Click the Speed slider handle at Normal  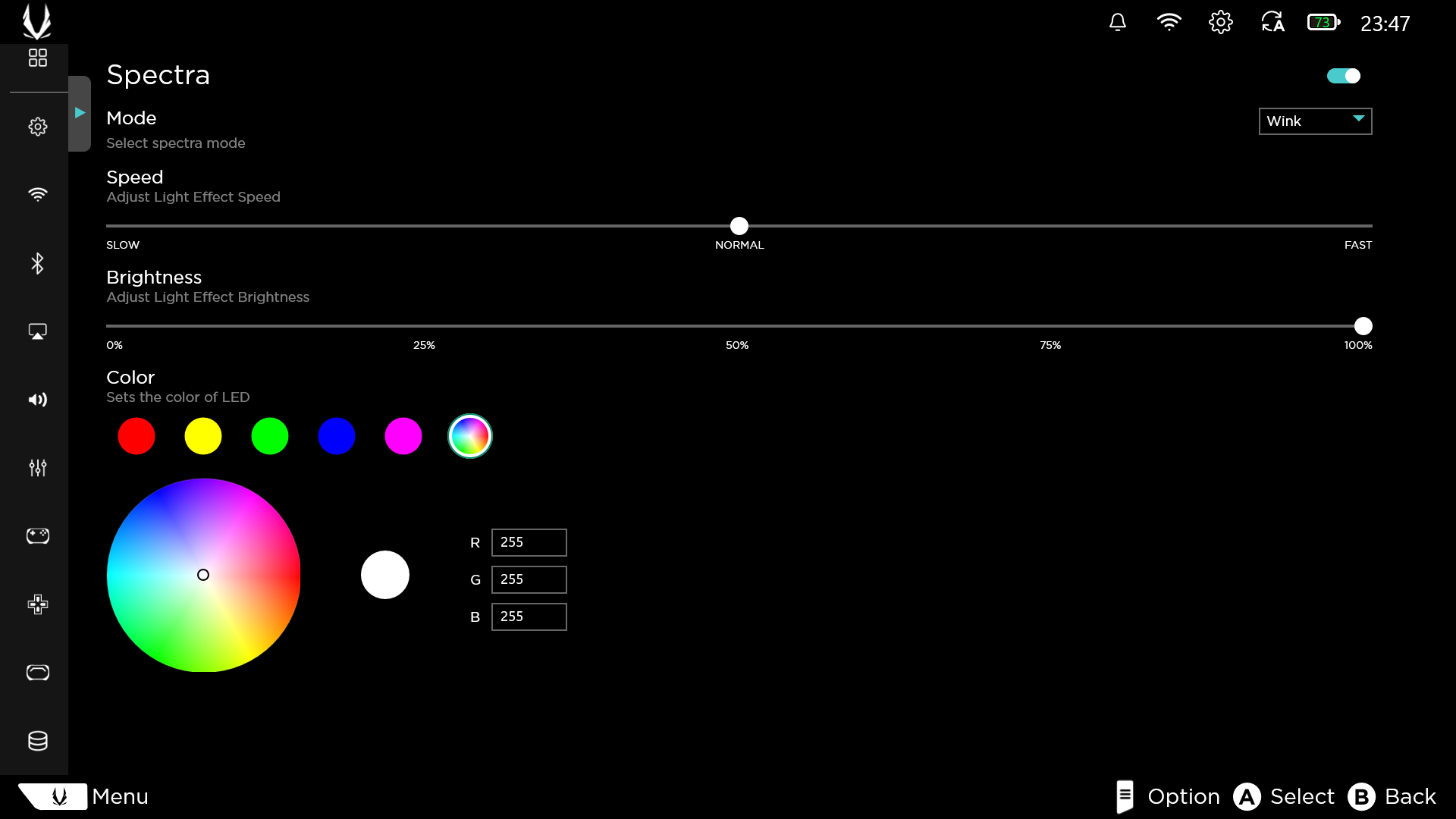click(x=739, y=226)
